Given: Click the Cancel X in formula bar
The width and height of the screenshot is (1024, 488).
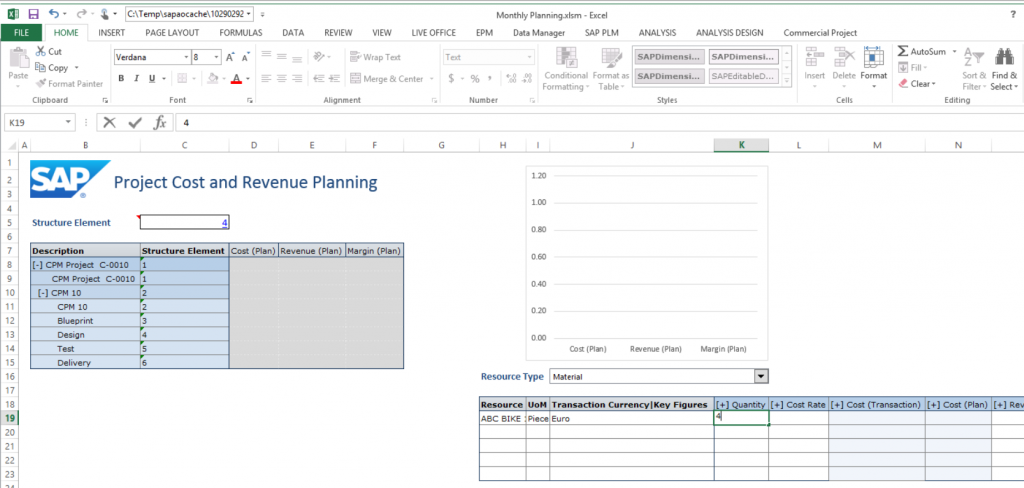Looking at the screenshot, I should [x=109, y=123].
